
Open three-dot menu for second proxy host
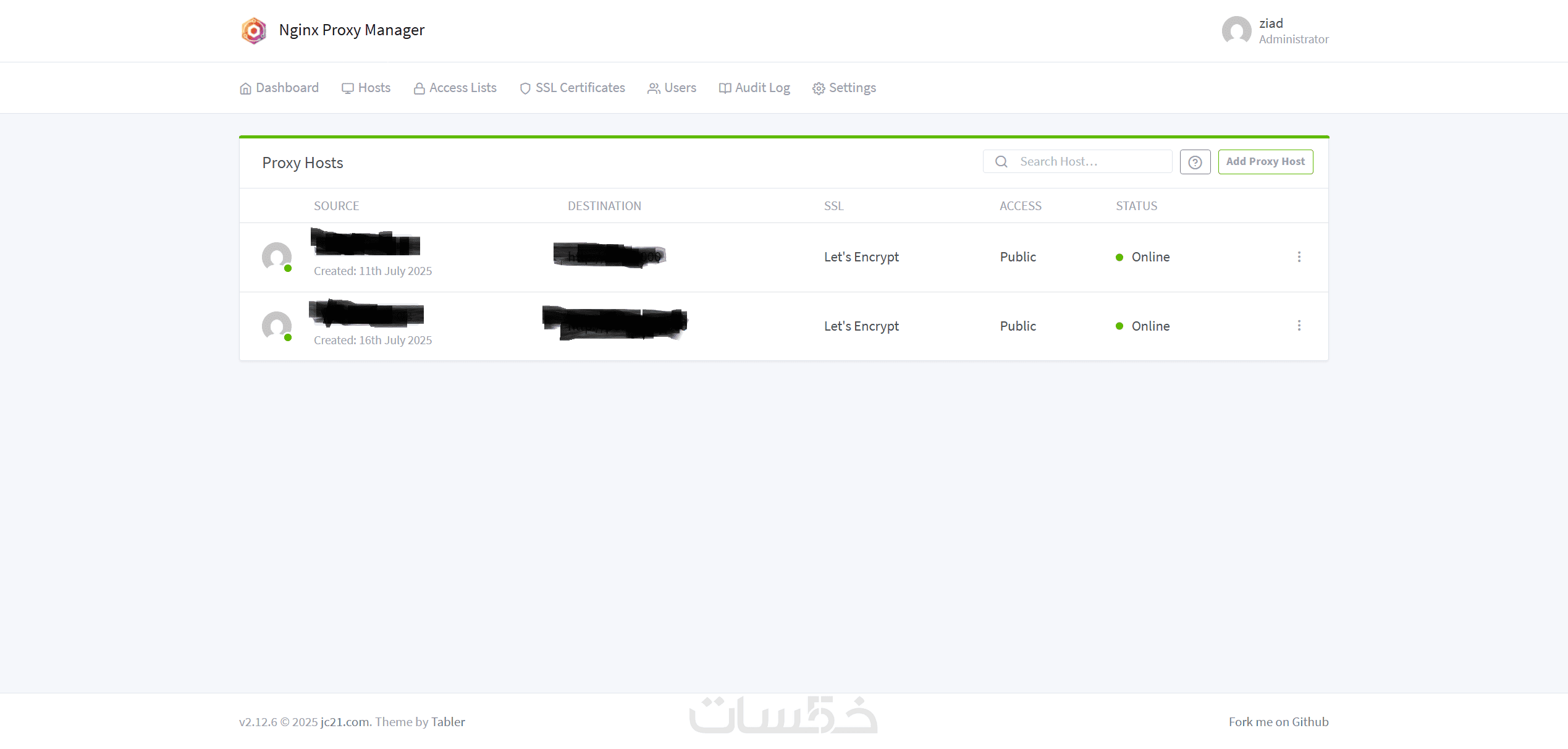coord(1299,326)
